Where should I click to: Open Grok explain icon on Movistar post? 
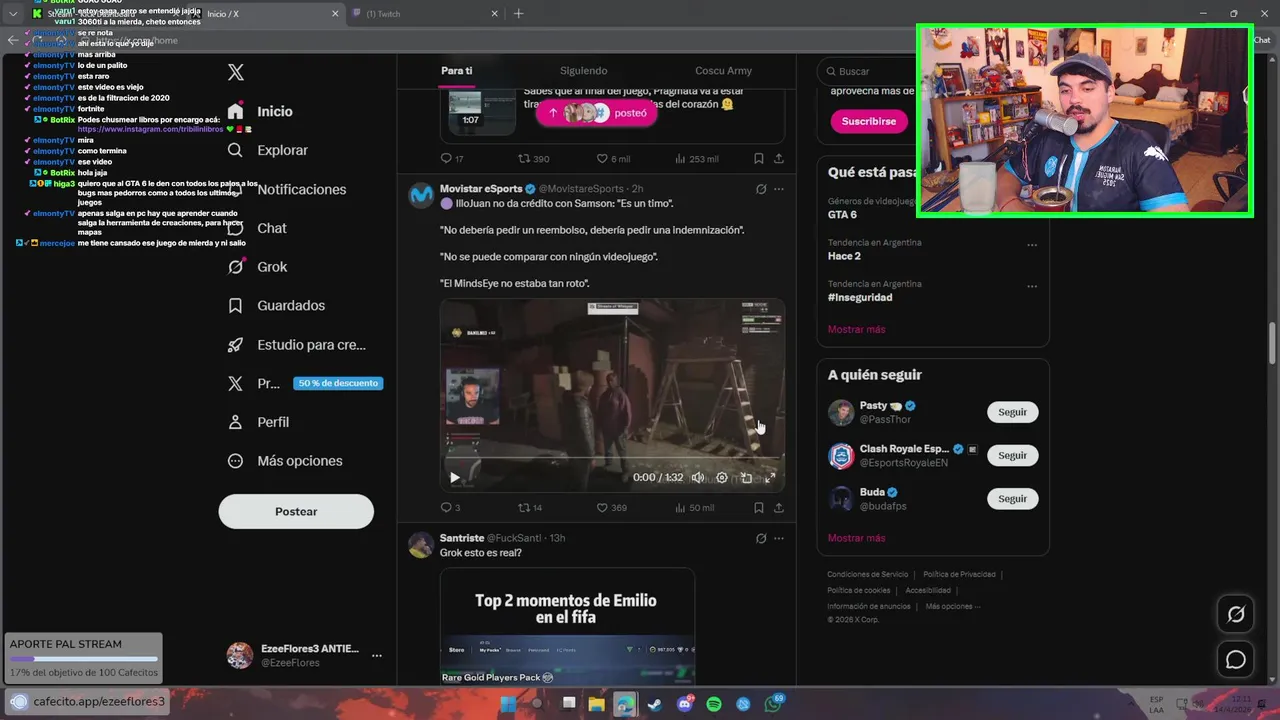[x=761, y=189]
